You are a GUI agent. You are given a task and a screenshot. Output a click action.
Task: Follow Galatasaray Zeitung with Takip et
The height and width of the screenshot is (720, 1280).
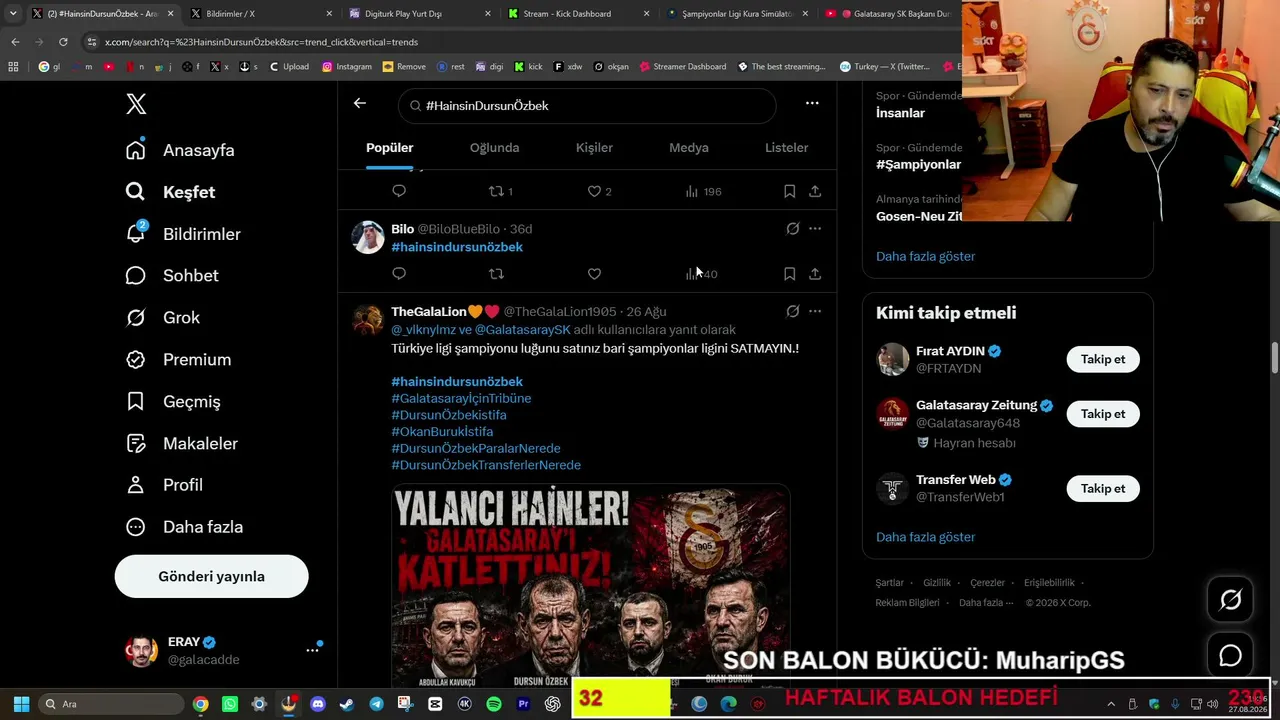(1103, 414)
